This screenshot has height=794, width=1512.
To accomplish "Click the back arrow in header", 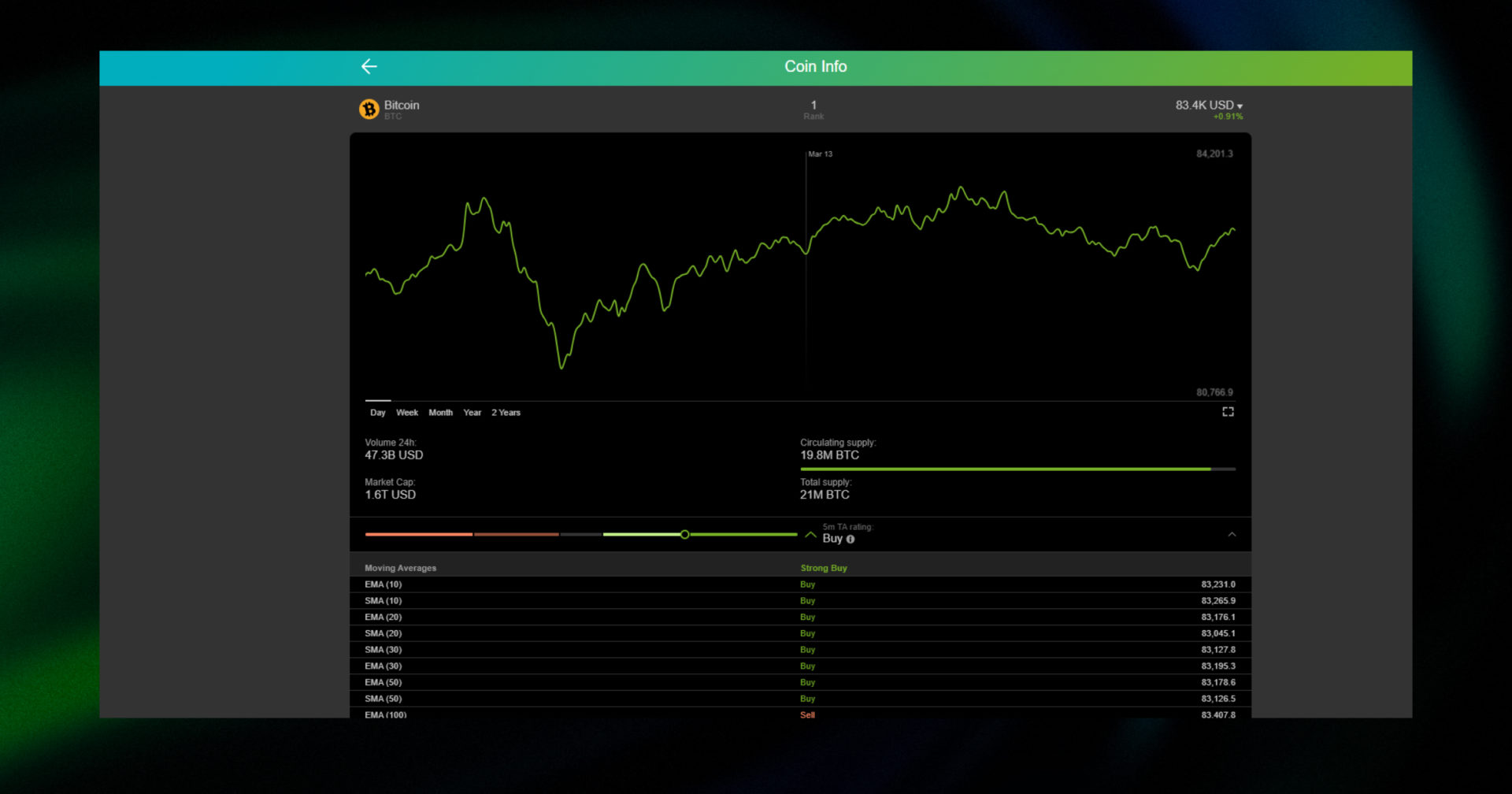I will click(369, 67).
